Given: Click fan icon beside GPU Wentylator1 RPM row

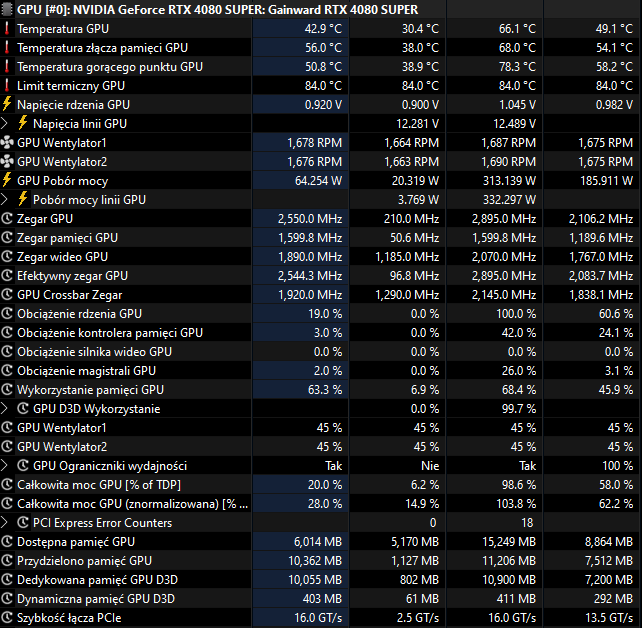Looking at the screenshot, I should (7, 142).
